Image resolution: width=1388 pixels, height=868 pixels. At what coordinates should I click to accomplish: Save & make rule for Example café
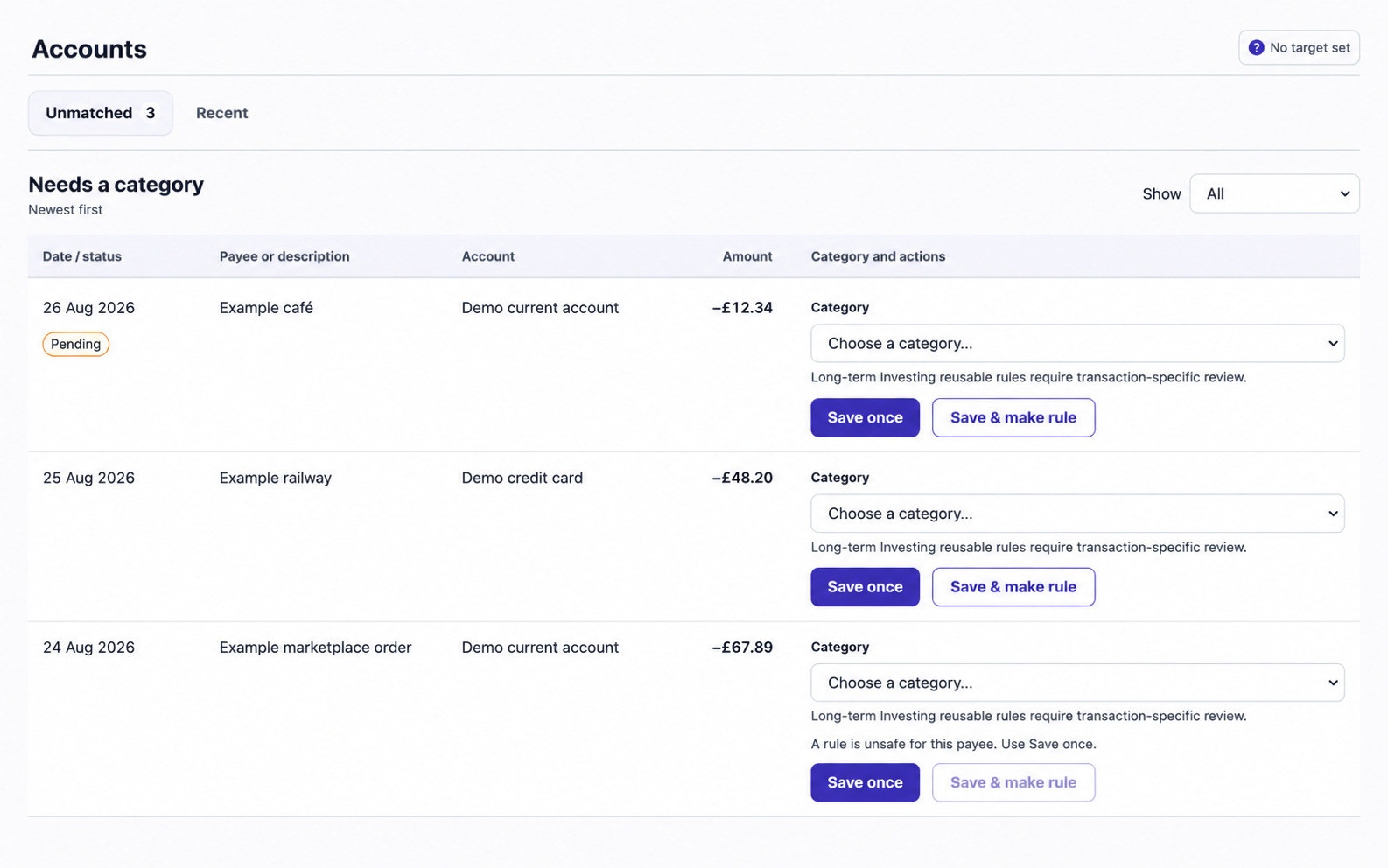1013,418
